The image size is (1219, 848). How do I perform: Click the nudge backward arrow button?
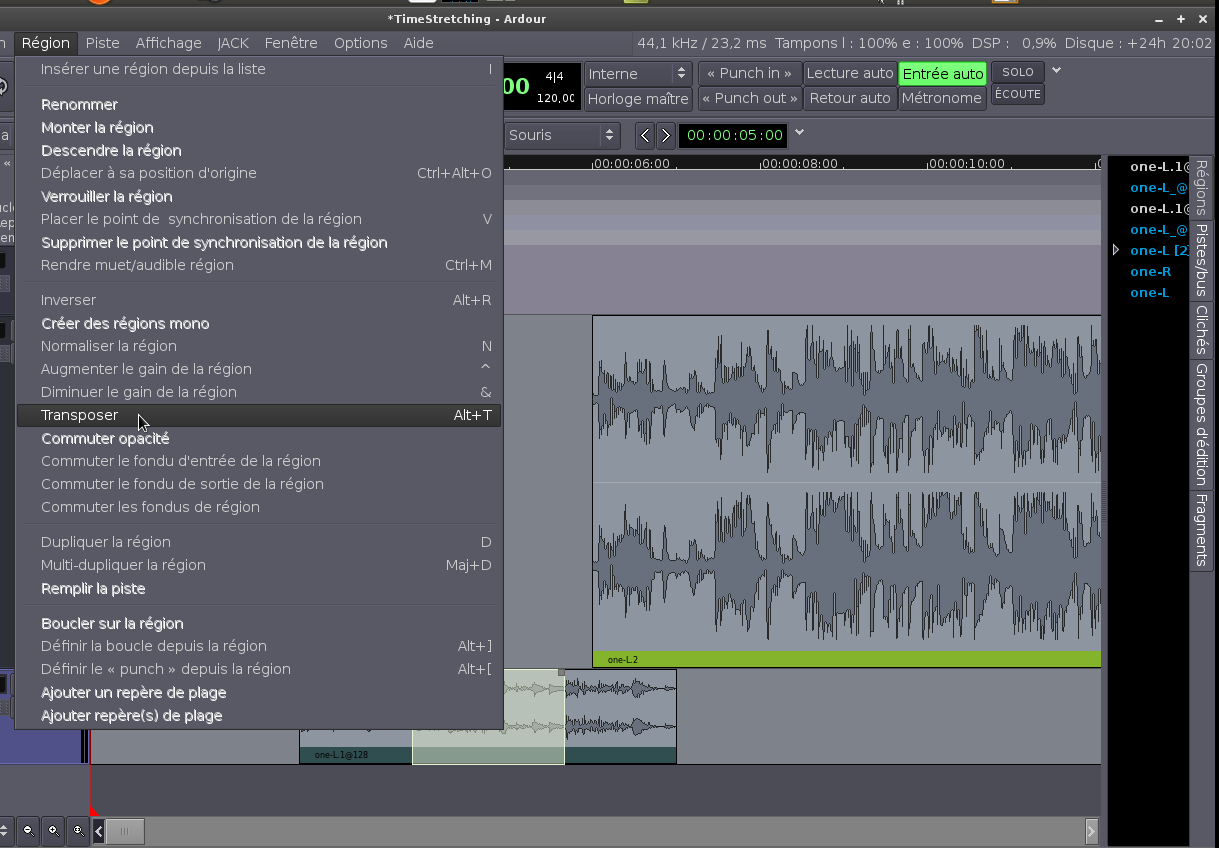[x=645, y=135]
